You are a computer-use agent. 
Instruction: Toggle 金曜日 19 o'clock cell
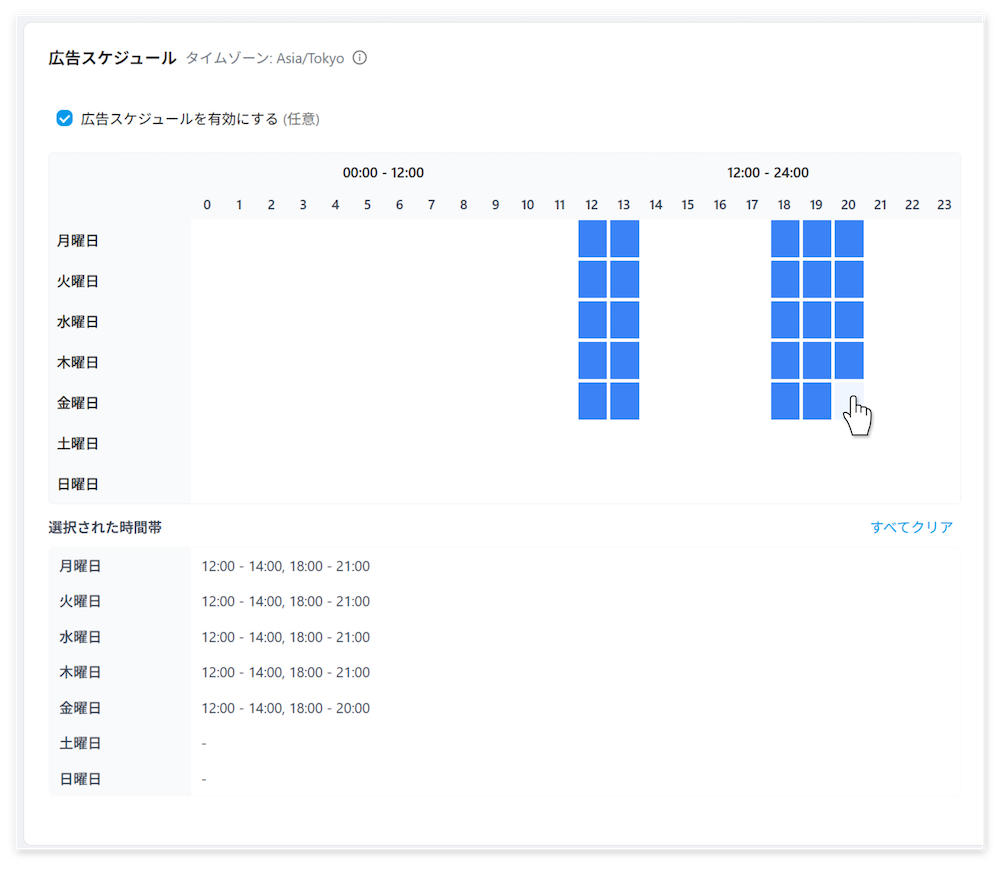point(817,401)
